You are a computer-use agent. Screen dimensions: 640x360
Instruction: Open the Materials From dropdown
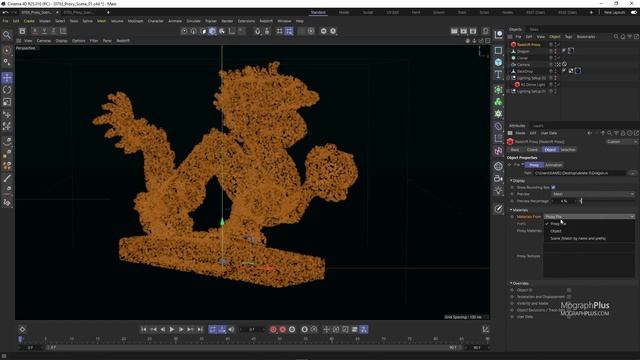point(590,217)
